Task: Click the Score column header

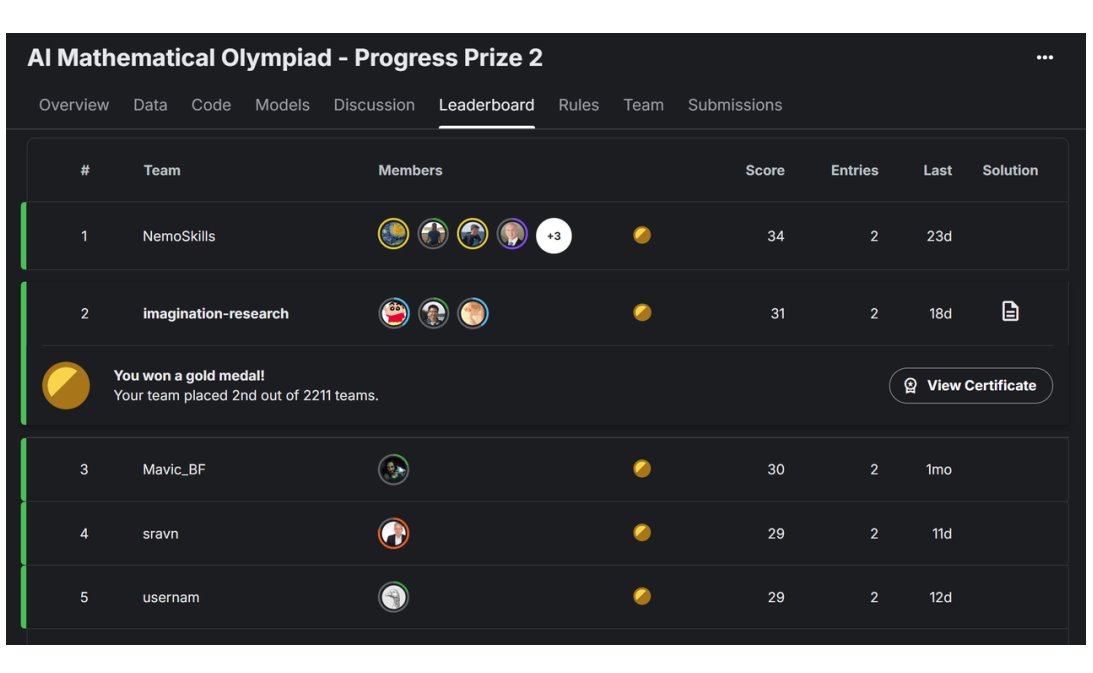Action: 765,170
